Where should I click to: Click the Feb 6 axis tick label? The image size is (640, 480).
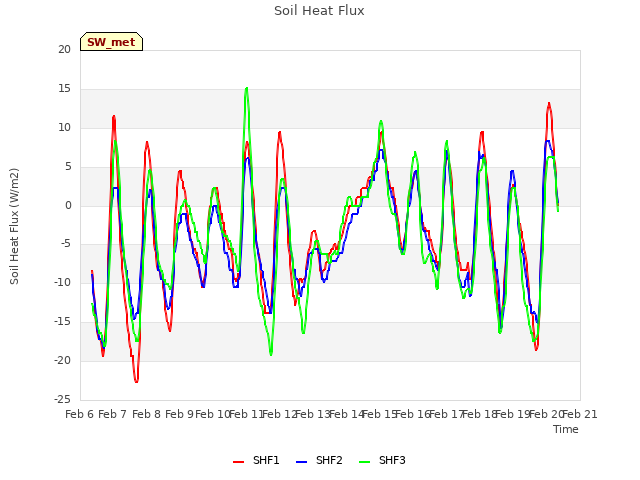point(80,415)
